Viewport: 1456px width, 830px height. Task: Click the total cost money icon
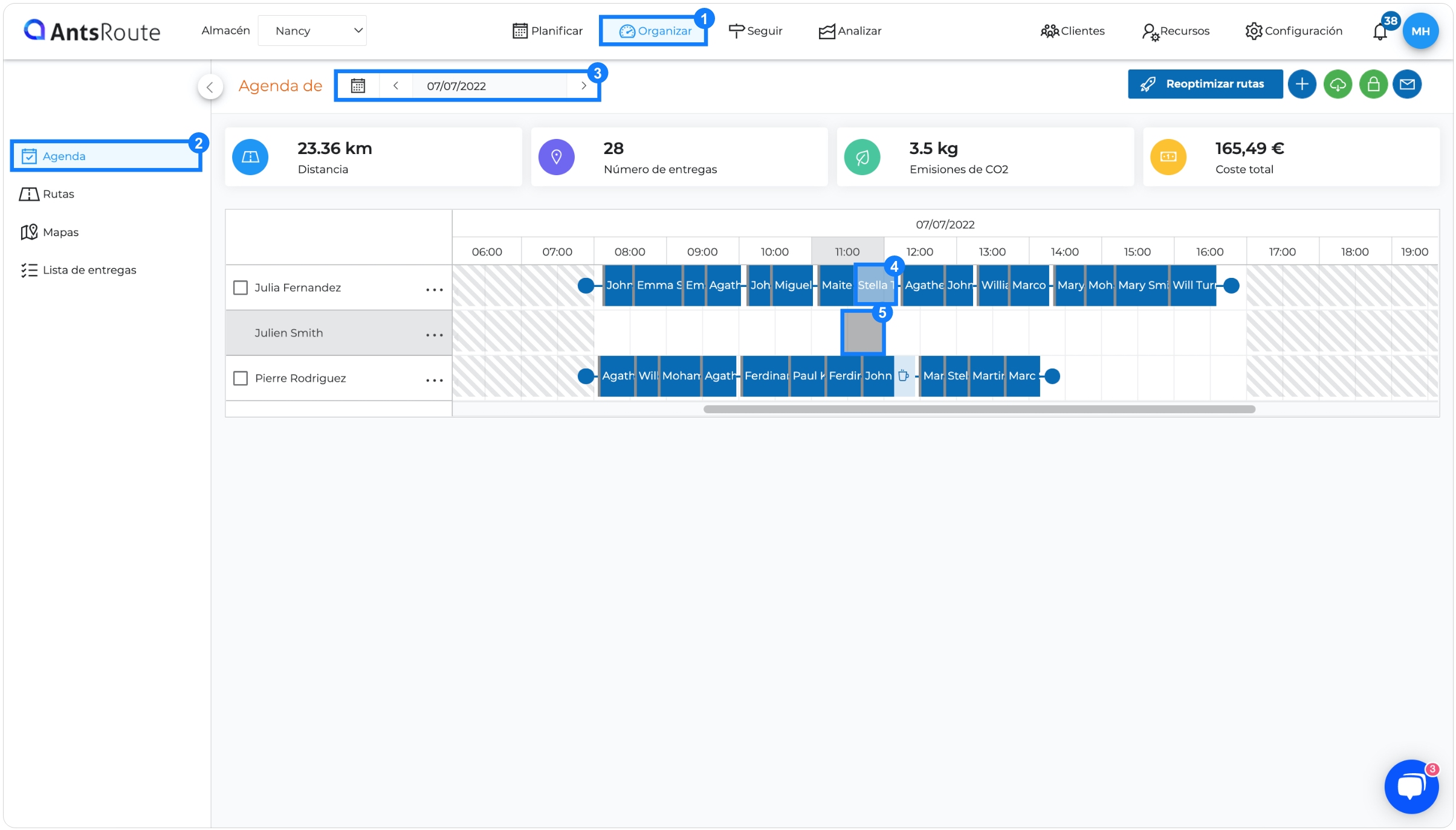pos(1168,157)
